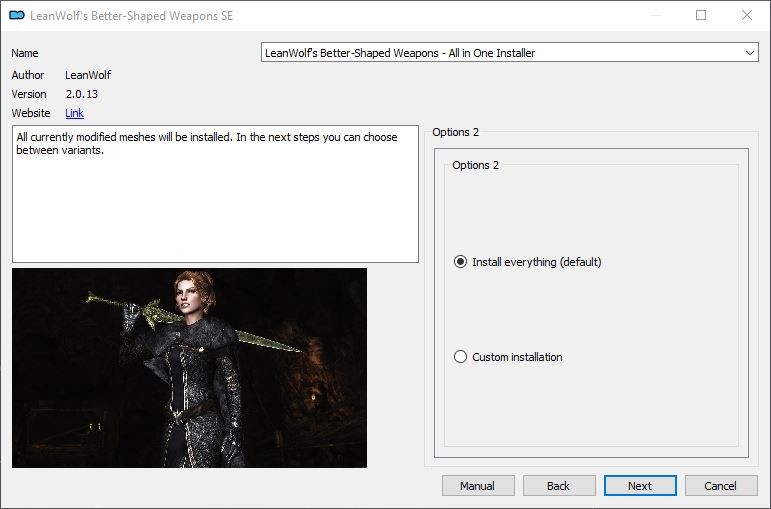
Task: Click the Manual button
Action: (478, 486)
